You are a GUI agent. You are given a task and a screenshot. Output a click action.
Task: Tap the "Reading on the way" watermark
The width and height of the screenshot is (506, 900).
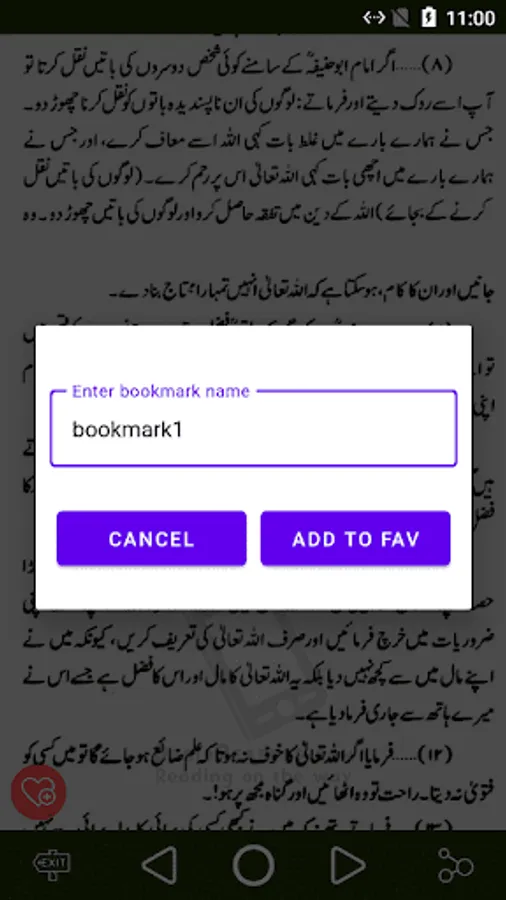coord(253,777)
